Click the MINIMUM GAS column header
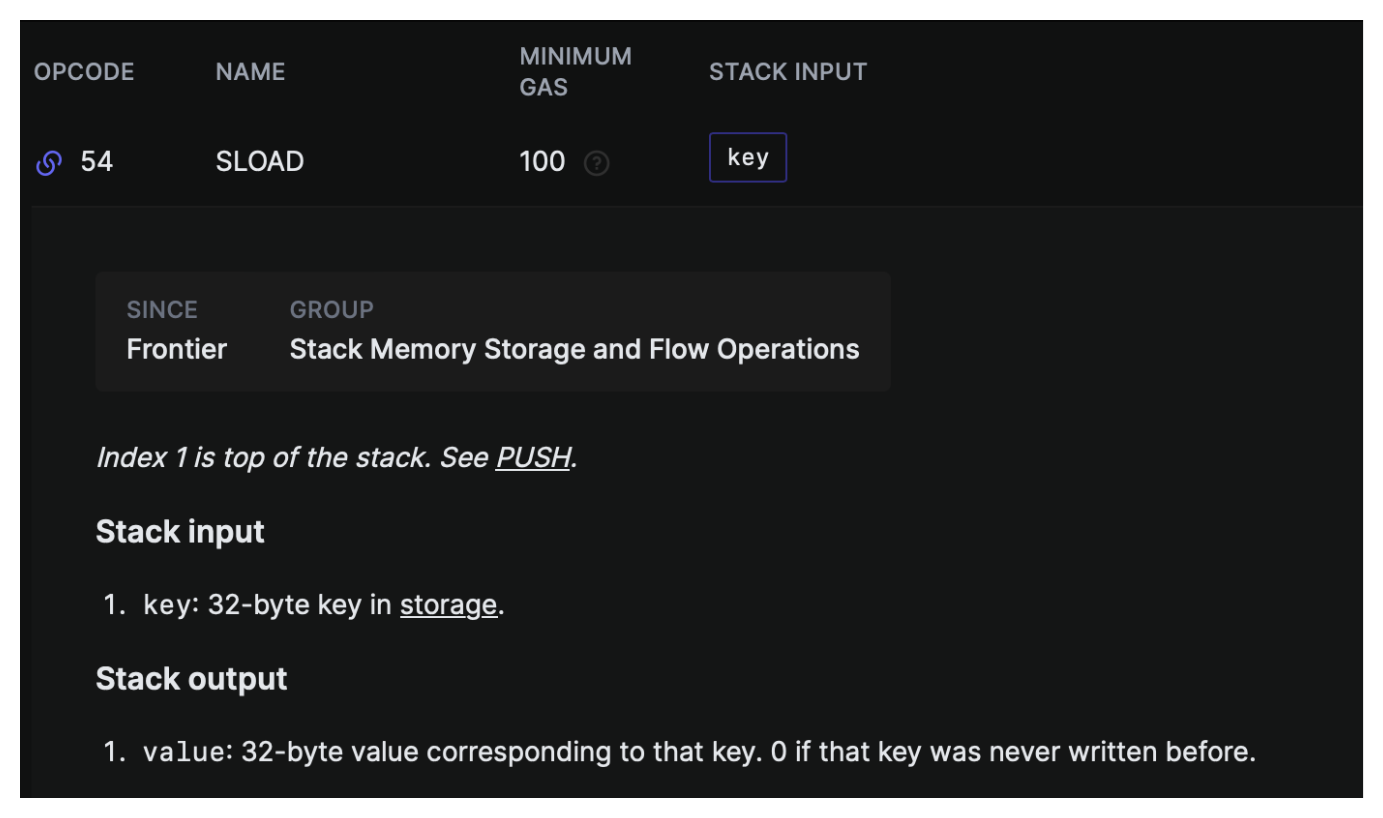 tap(575, 72)
